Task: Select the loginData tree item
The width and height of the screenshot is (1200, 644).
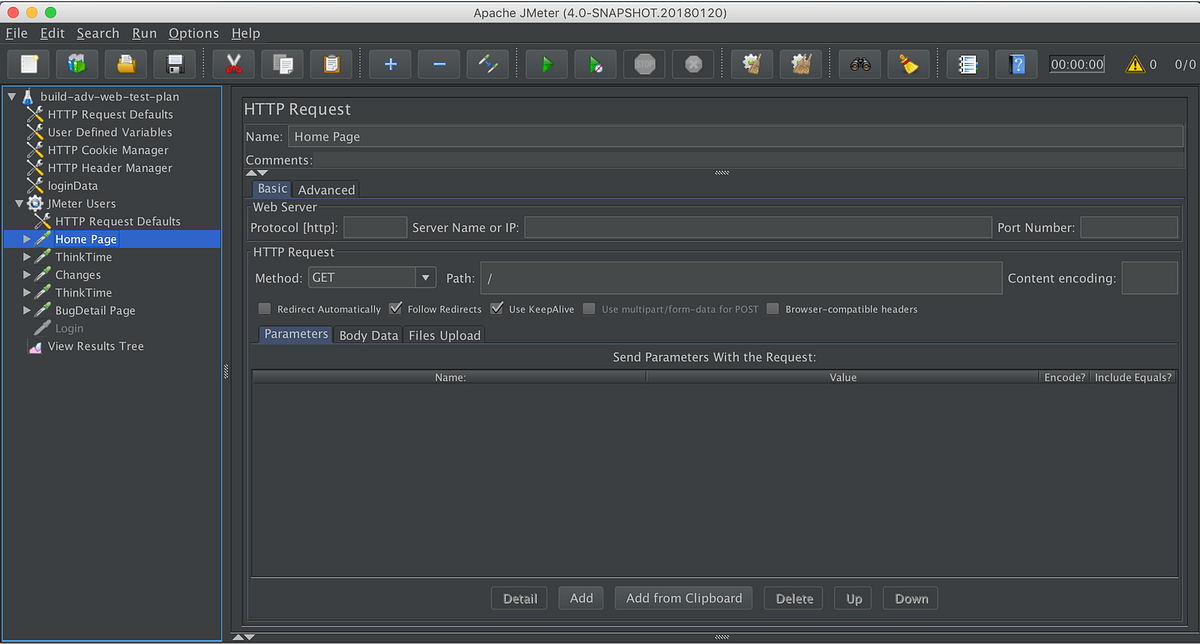Action: click(x=73, y=186)
